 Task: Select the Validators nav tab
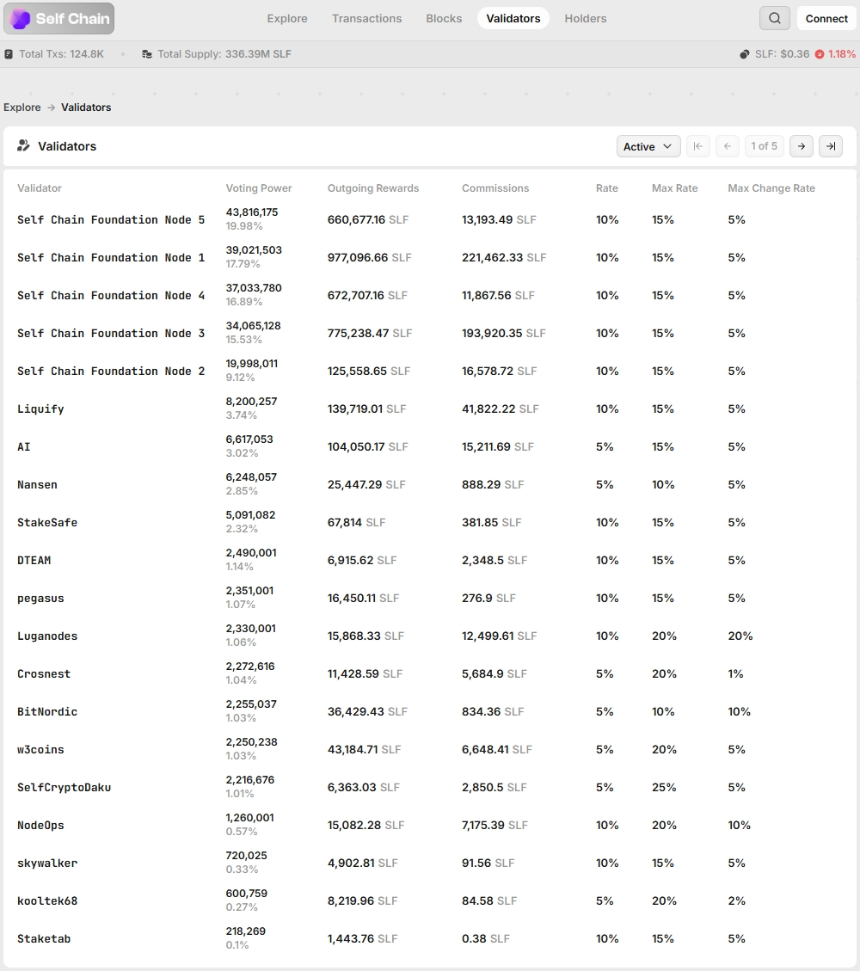pos(513,19)
